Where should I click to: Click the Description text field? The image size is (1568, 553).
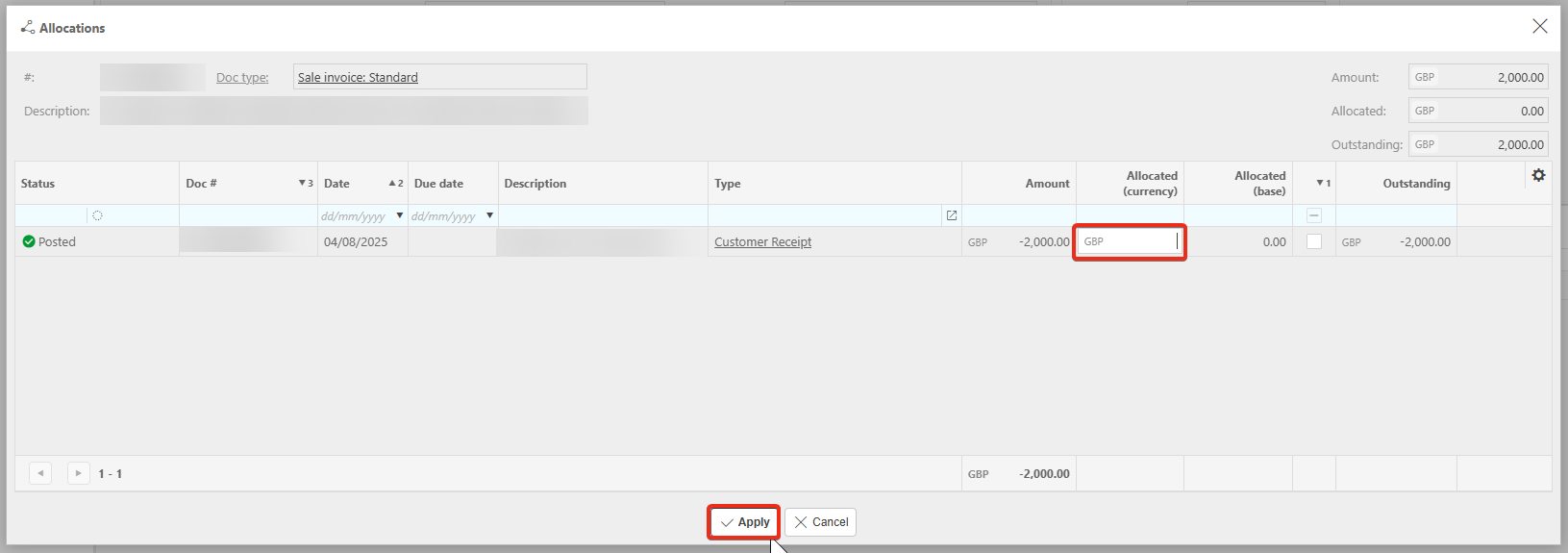pyautogui.click(x=344, y=111)
